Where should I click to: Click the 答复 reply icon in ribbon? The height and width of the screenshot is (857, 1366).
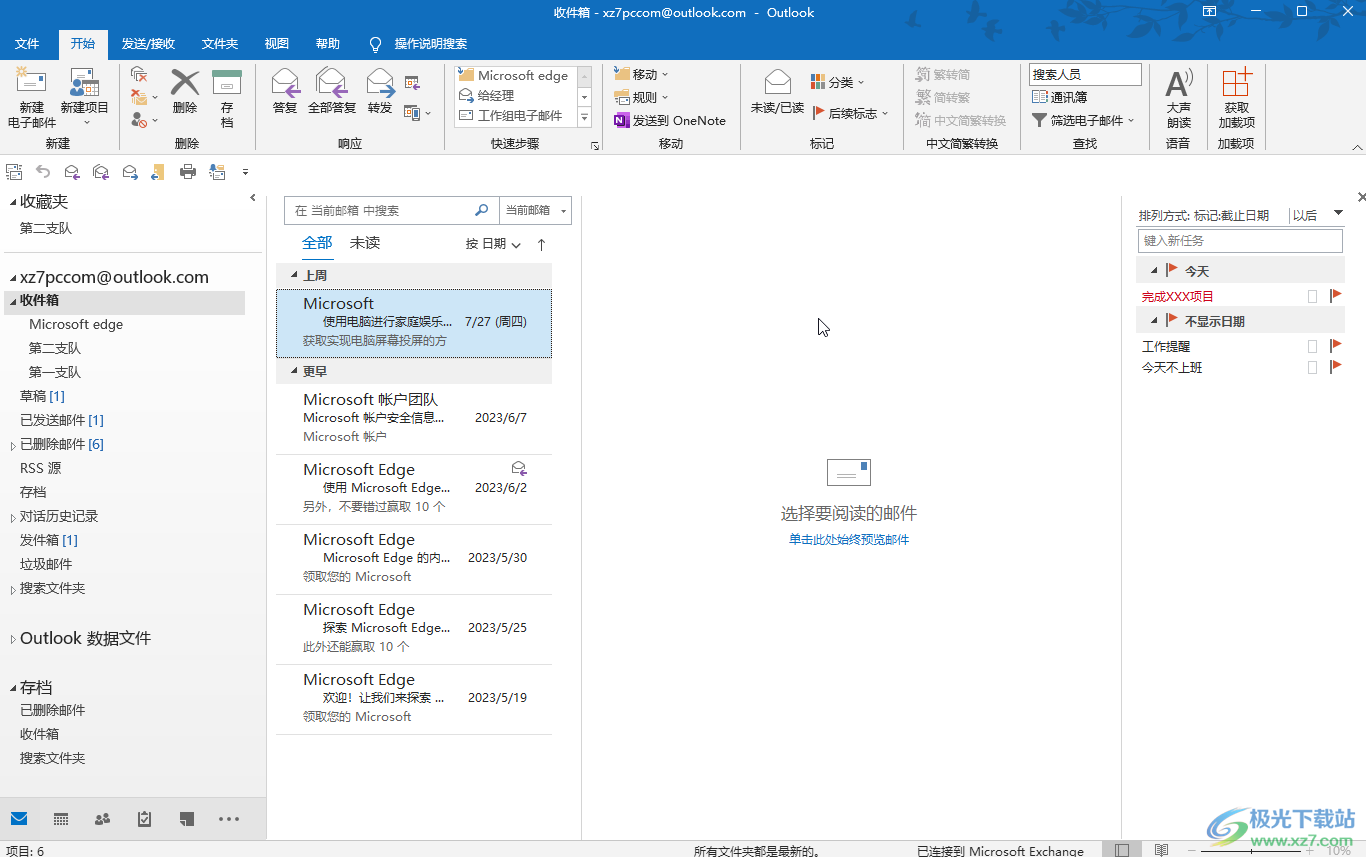285,91
